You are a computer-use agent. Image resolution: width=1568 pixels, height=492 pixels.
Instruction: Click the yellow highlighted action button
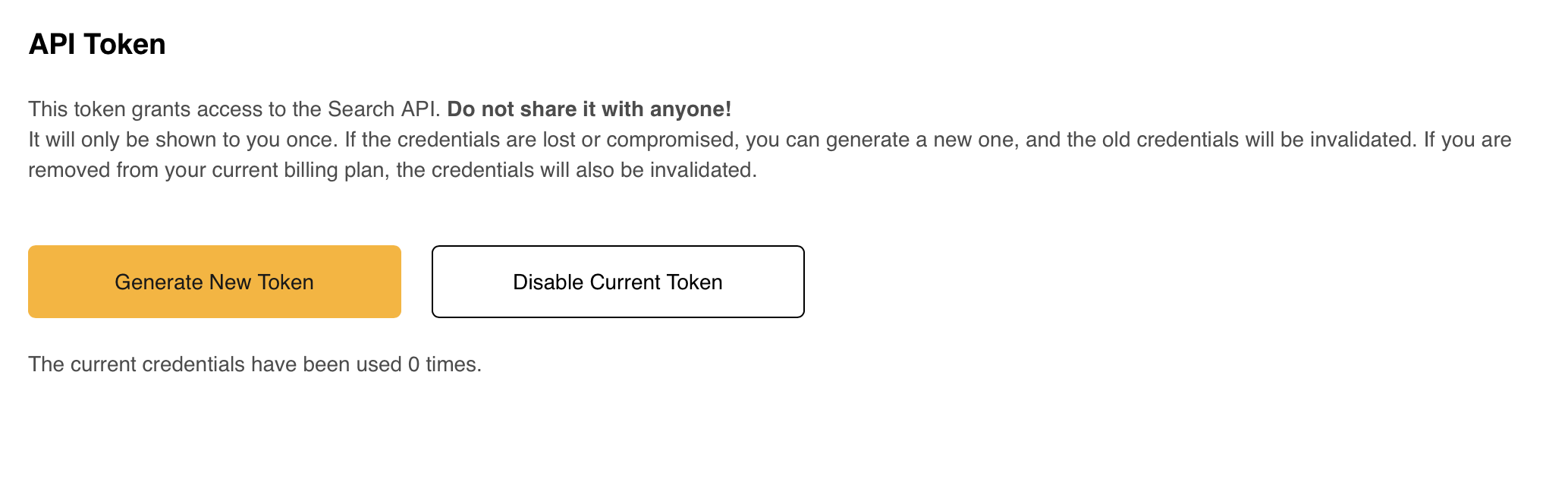214,282
